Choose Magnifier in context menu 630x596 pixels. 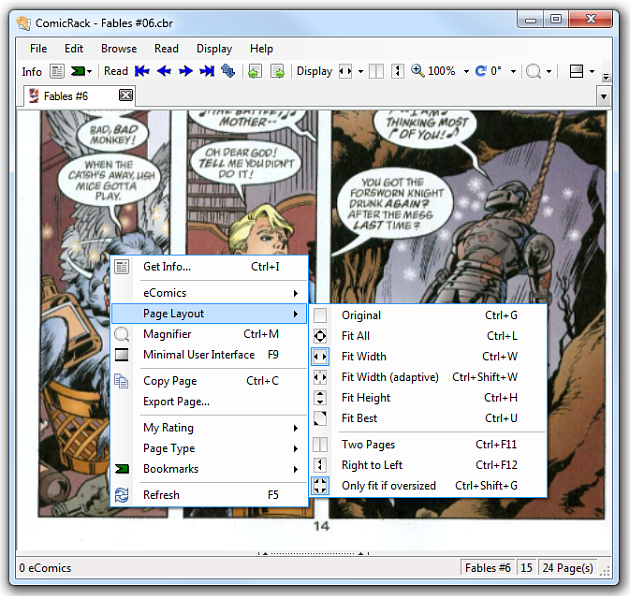[209, 334]
